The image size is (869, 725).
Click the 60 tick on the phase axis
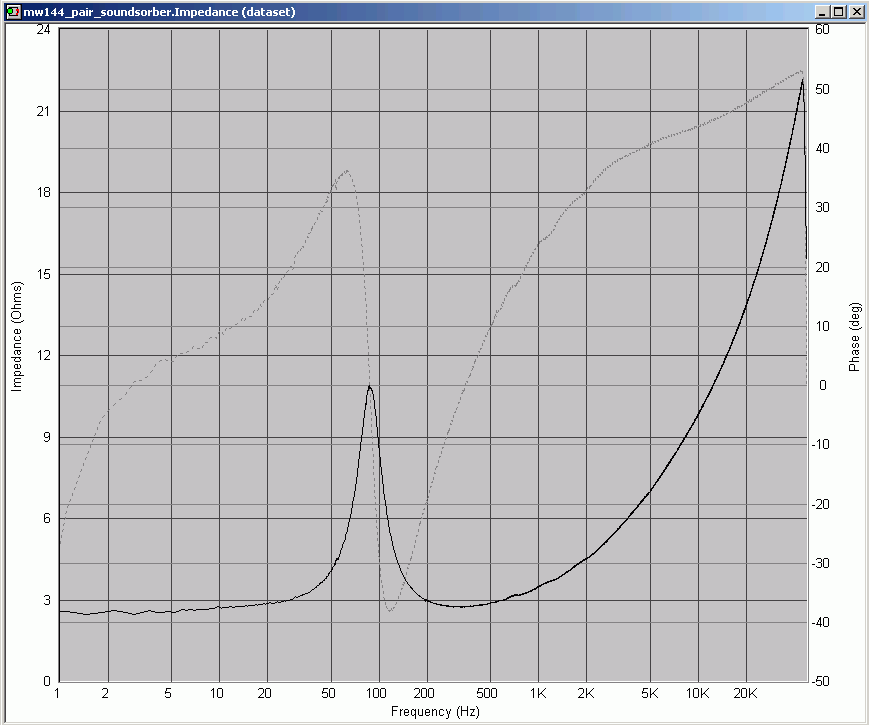coord(822,29)
